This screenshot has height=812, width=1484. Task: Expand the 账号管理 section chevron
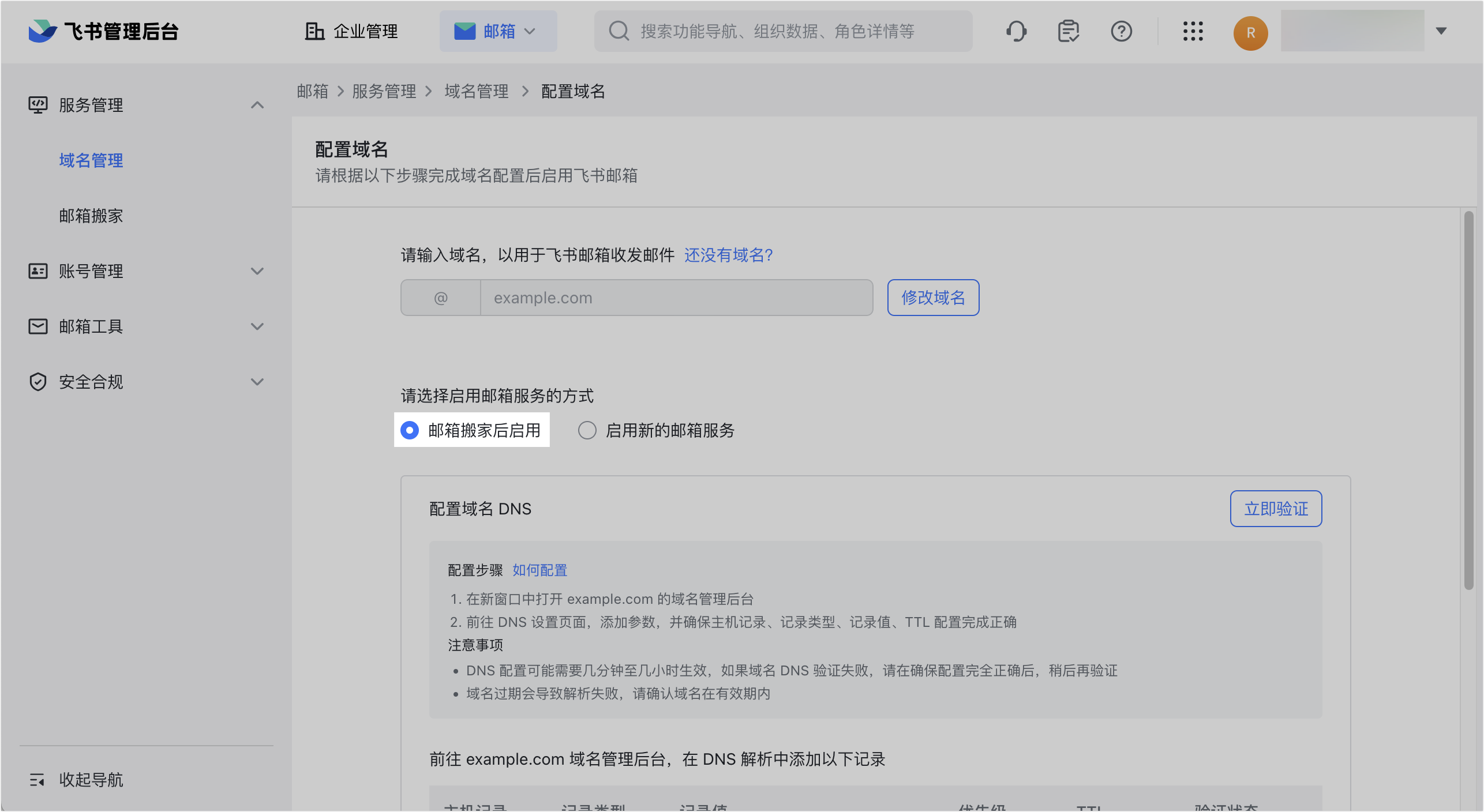[257, 271]
